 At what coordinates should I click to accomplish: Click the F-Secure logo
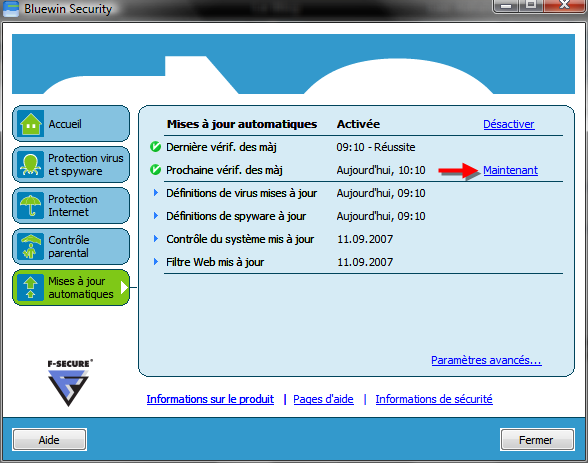pos(69,383)
